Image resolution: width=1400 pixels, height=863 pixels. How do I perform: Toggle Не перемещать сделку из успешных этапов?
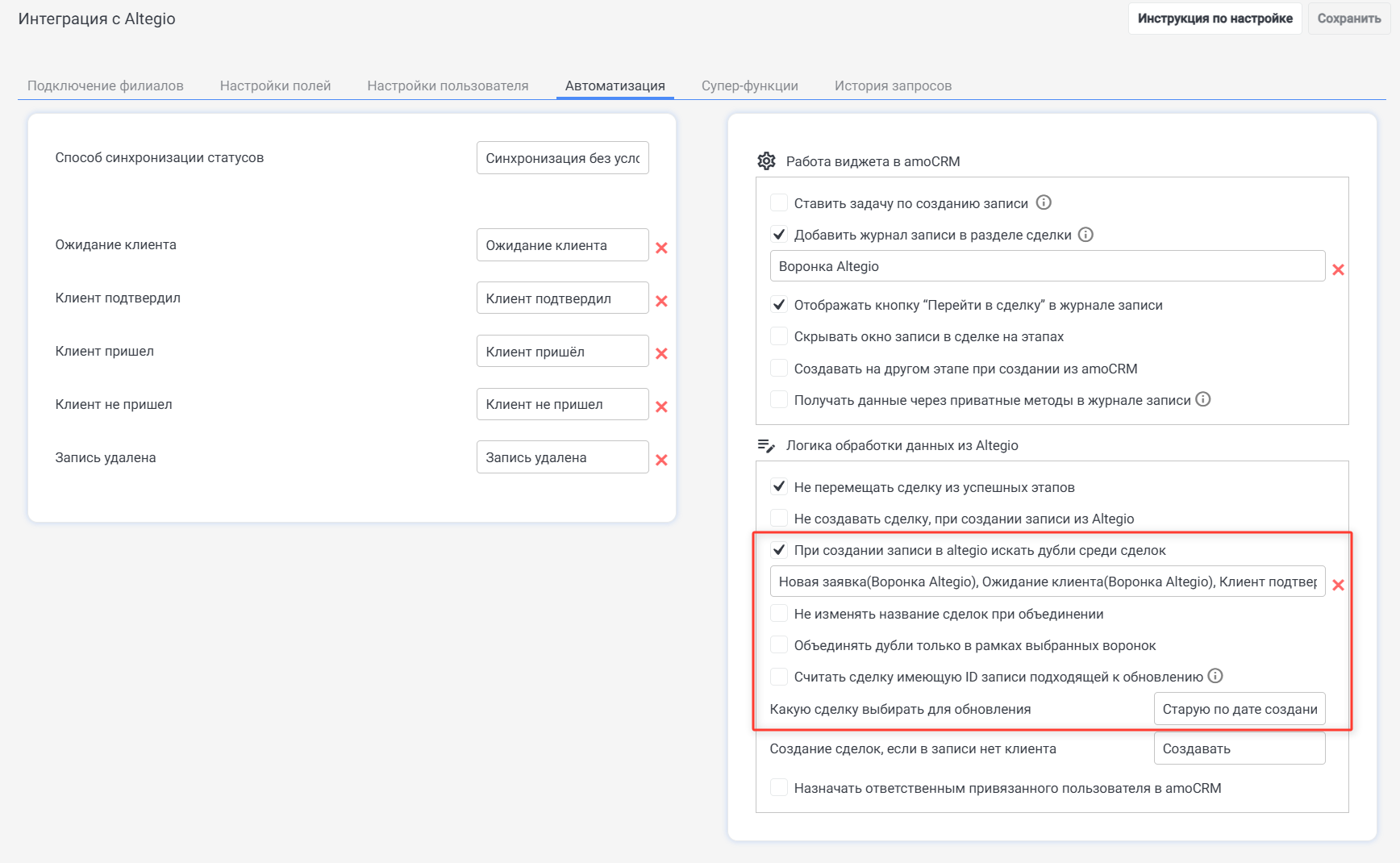tap(779, 487)
